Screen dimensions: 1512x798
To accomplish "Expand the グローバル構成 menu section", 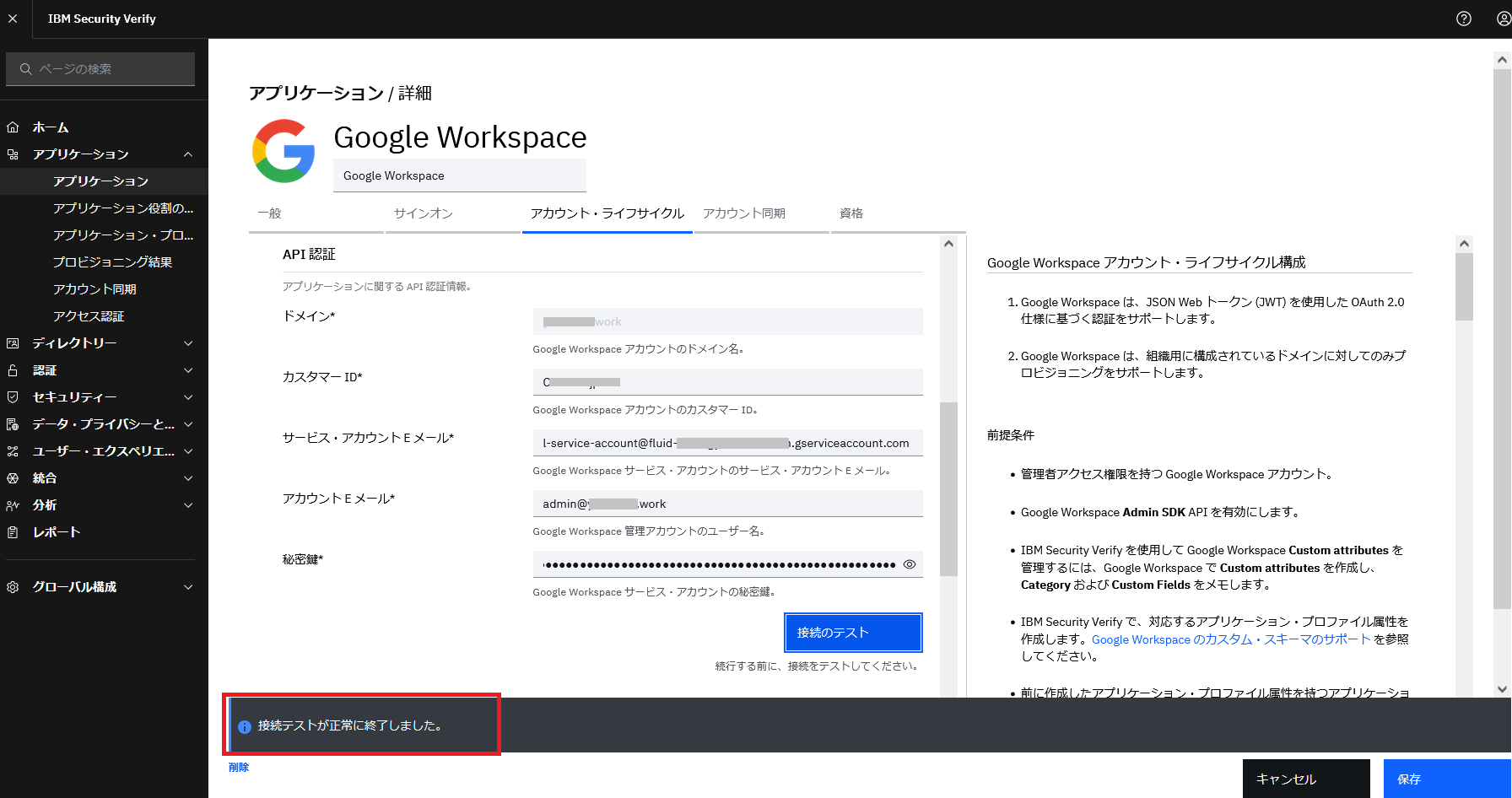I will (188, 587).
